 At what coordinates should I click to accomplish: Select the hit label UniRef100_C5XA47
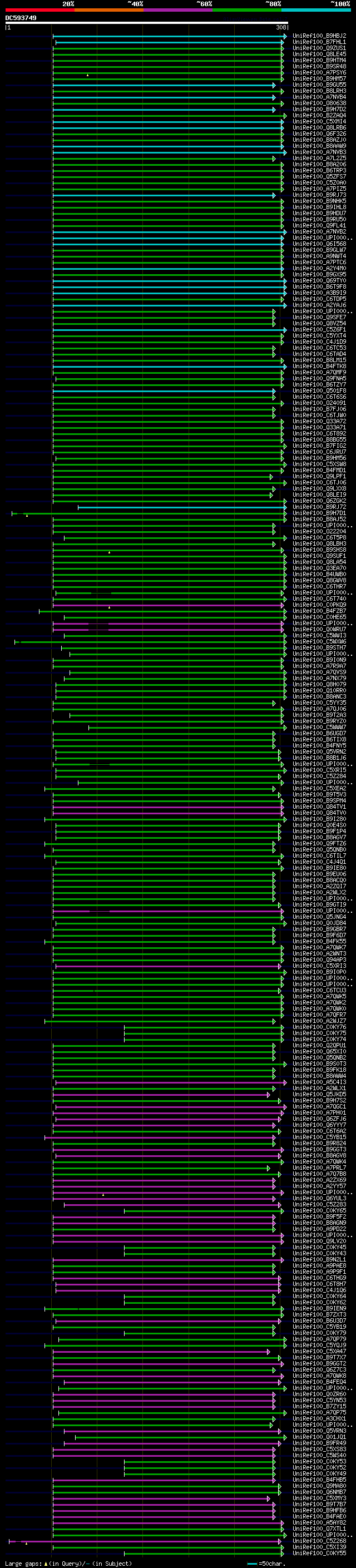coord(319,1351)
